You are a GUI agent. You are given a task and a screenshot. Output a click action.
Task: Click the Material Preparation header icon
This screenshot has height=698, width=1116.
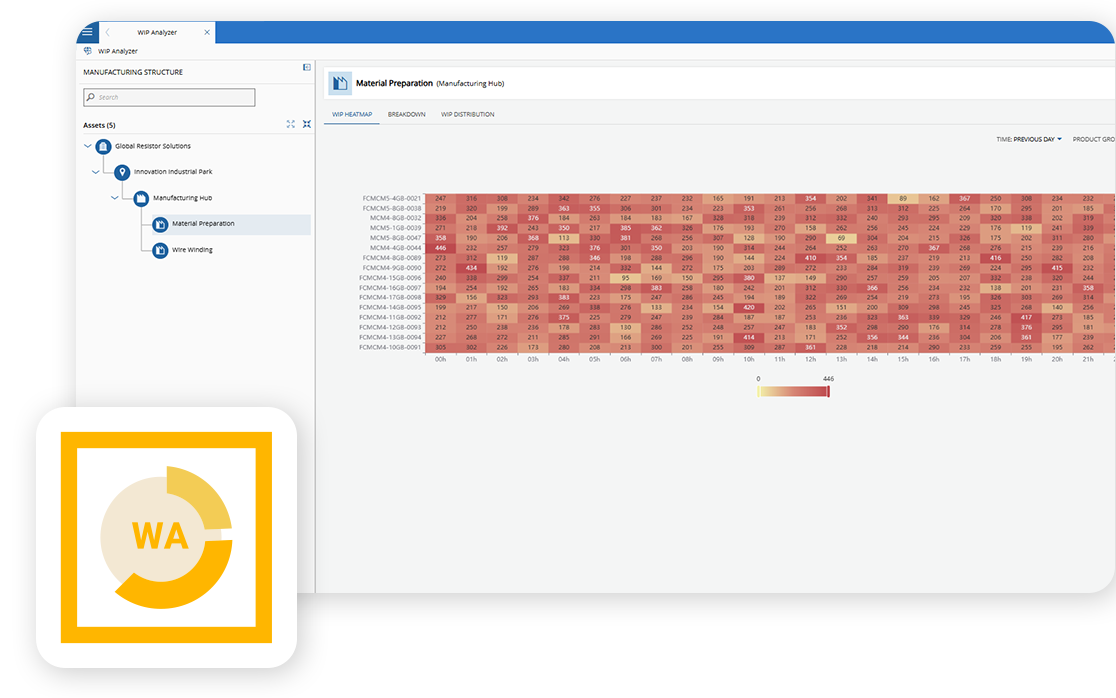coord(339,83)
